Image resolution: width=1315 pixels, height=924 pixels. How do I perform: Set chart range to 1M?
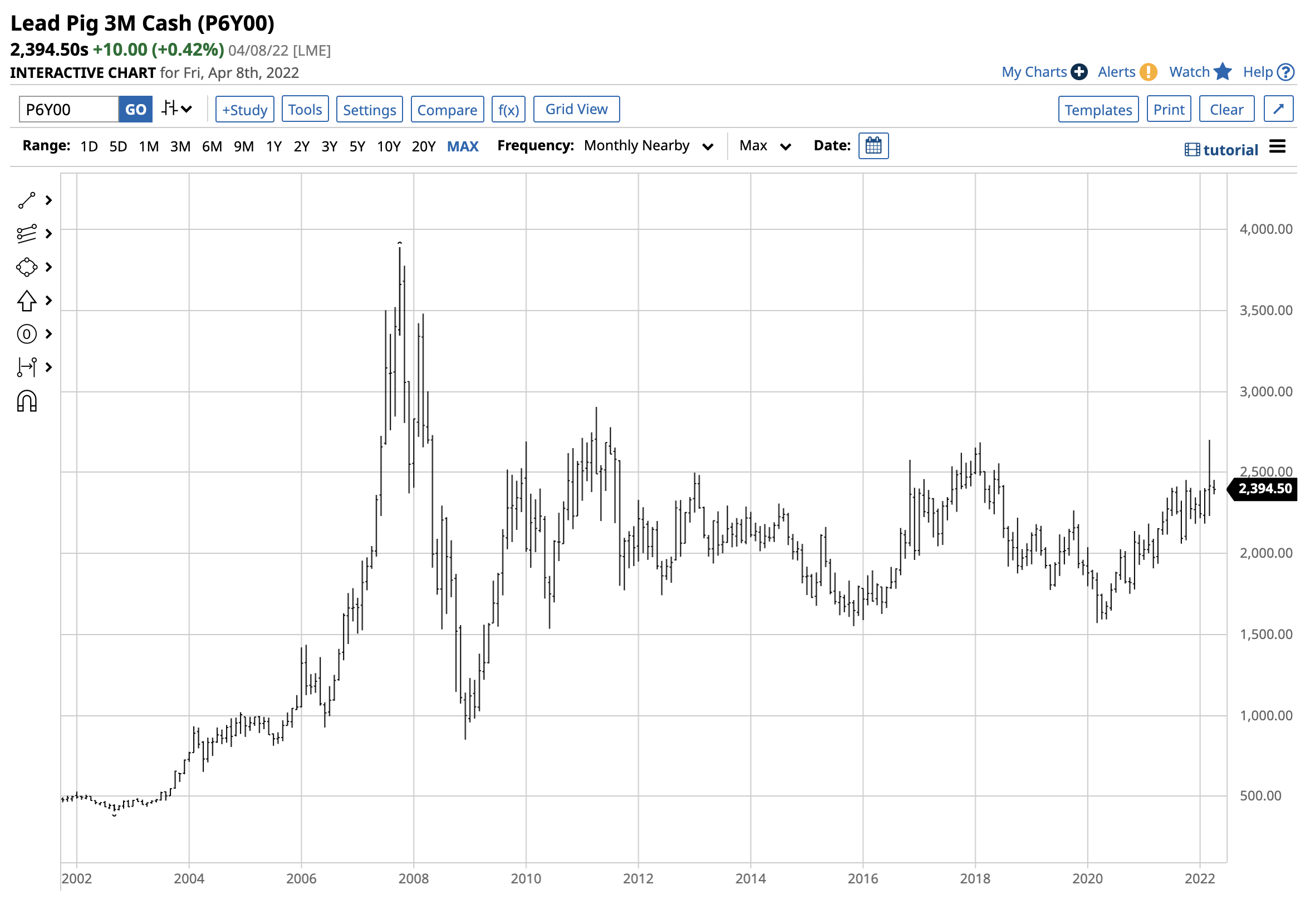[x=149, y=147]
